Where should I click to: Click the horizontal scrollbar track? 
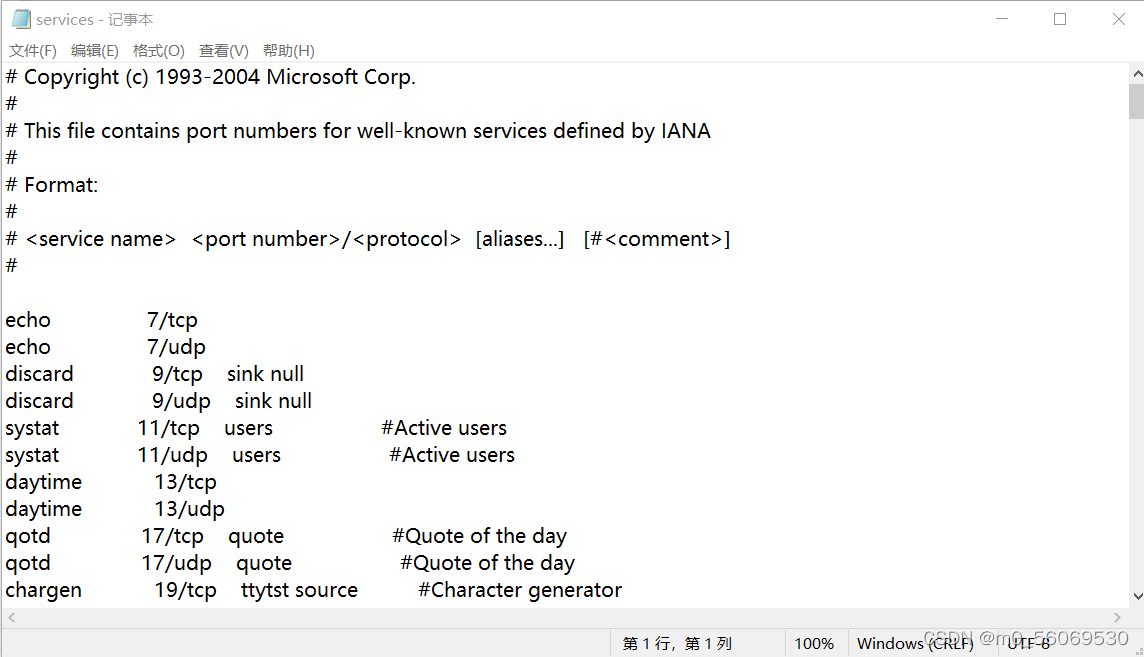[560, 618]
